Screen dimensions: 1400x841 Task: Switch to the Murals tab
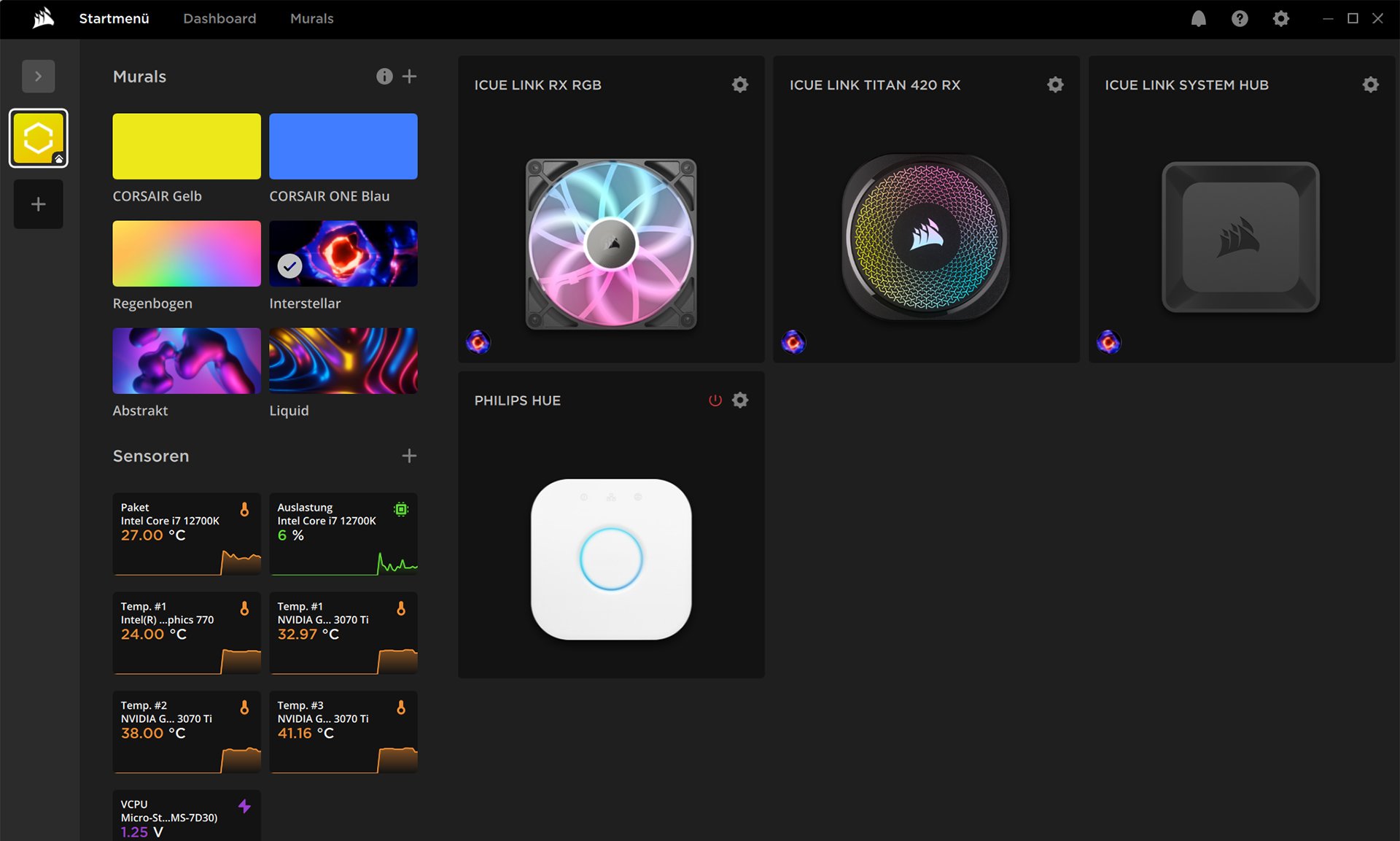click(311, 19)
